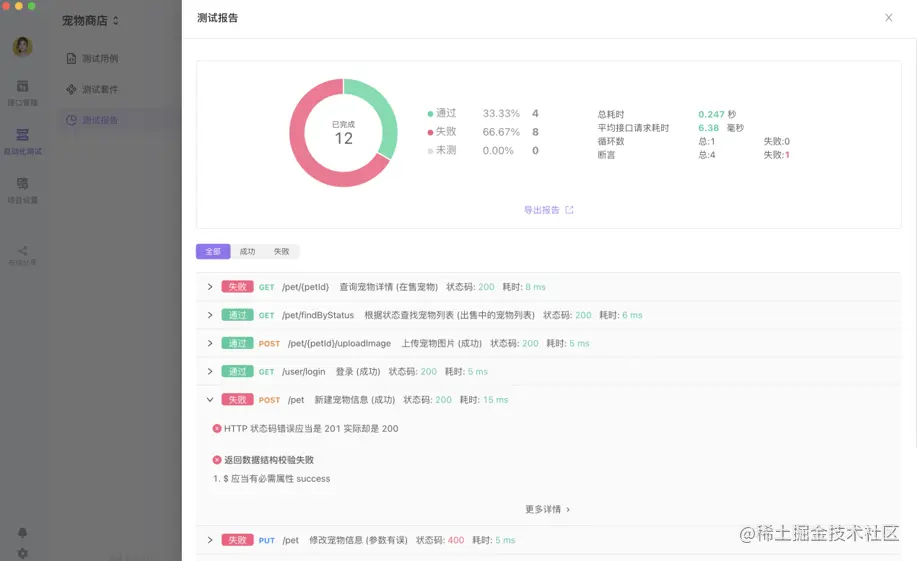The image size is (917, 561).
Task: Open the 宠物商店 project switcher
Action: 91,20
